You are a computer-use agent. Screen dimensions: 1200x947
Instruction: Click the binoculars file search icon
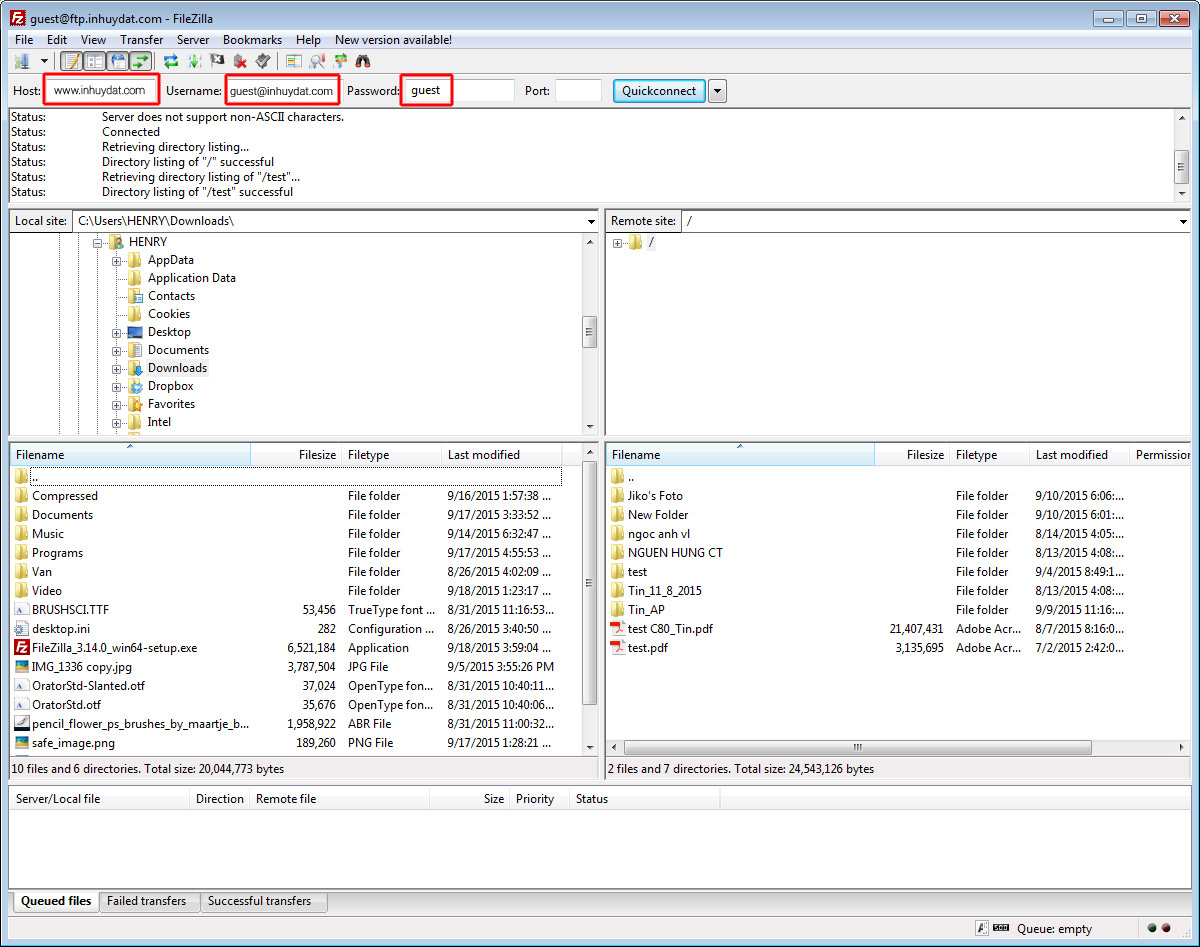363,62
